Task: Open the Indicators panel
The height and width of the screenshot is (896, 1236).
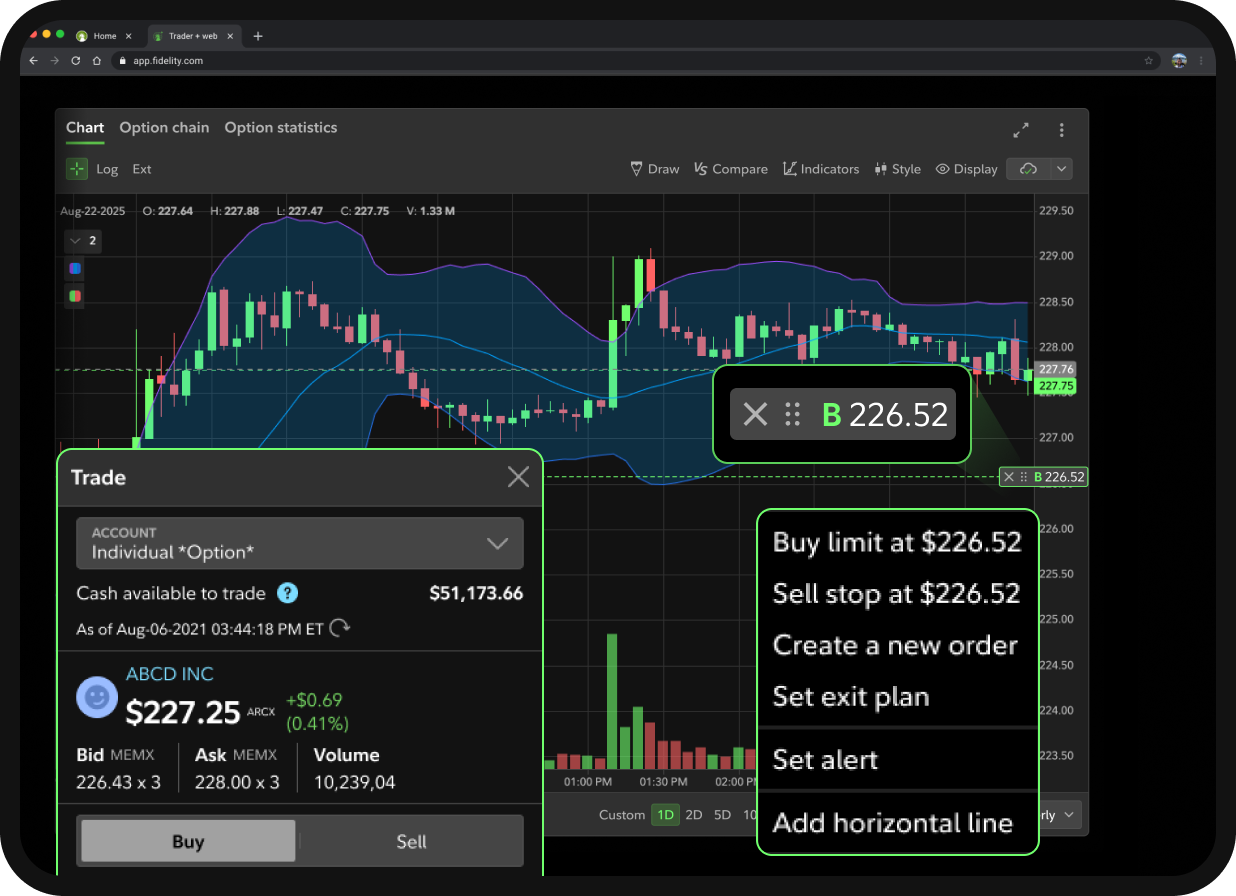Action: pyautogui.click(x=821, y=169)
